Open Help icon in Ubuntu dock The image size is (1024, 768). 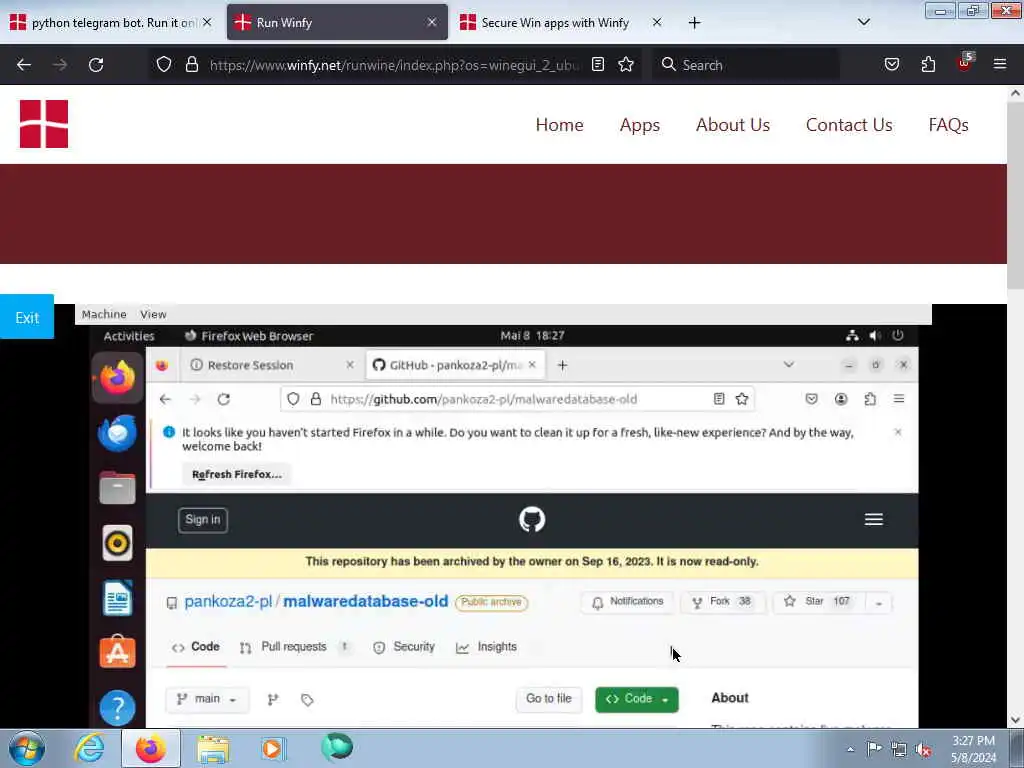click(118, 708)
